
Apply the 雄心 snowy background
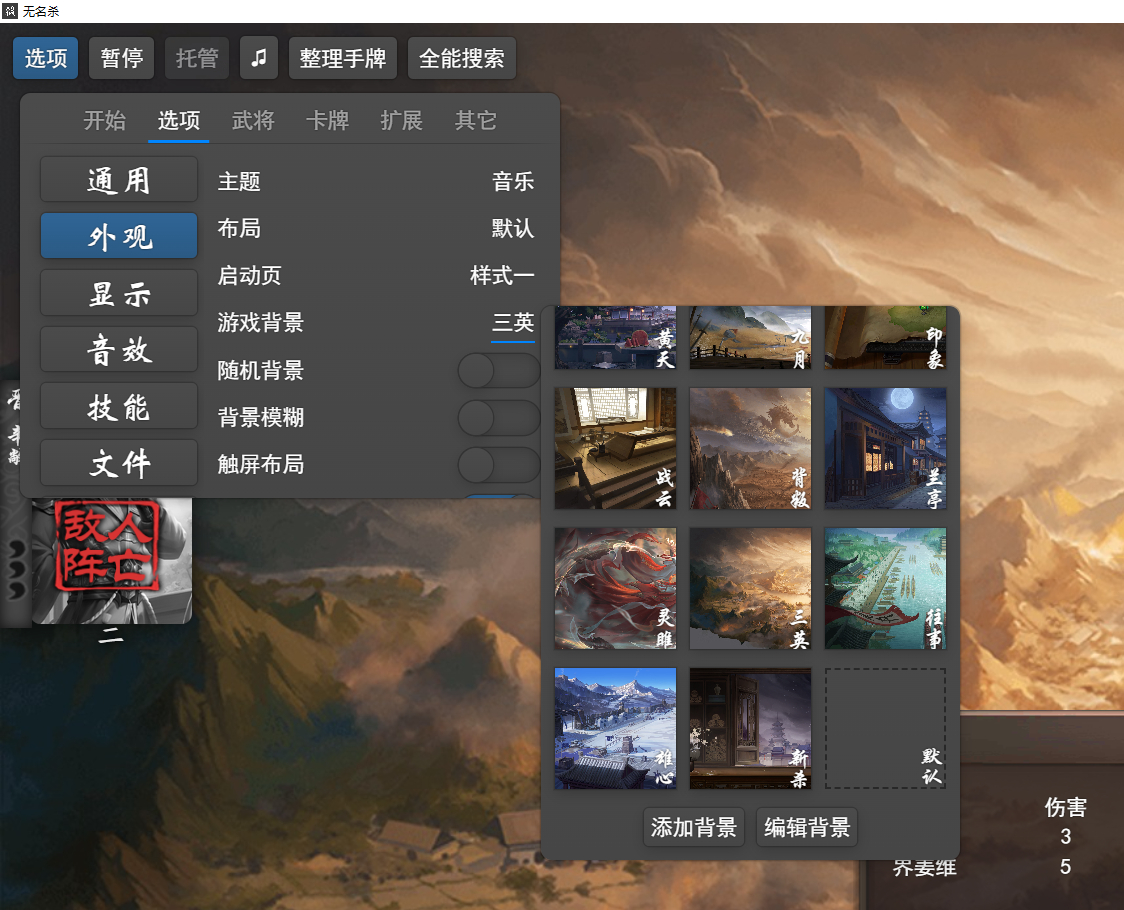click(x=615, y=729)
